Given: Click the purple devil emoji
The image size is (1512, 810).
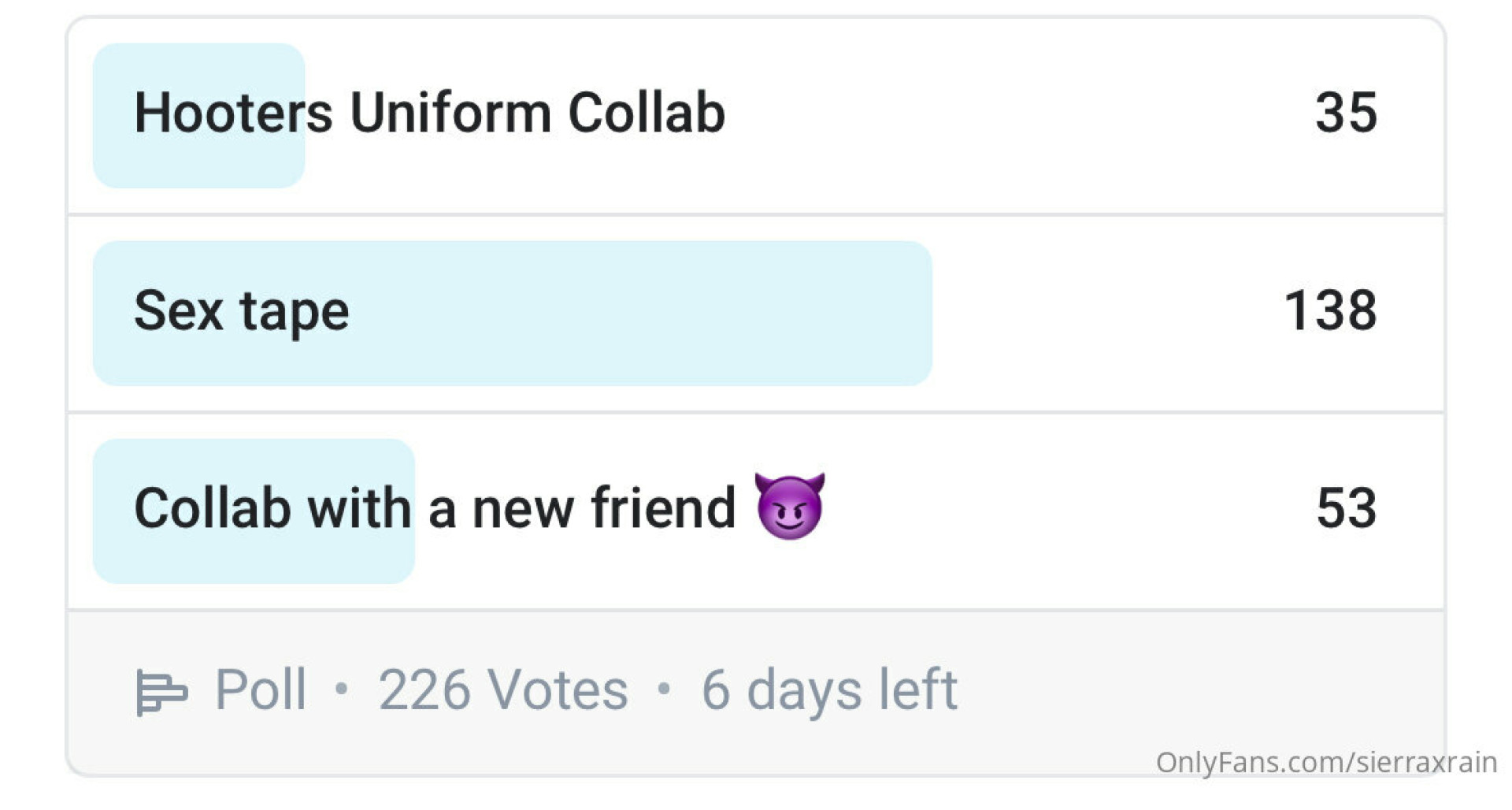Looking at the screenshot, I should pos(789,507).
